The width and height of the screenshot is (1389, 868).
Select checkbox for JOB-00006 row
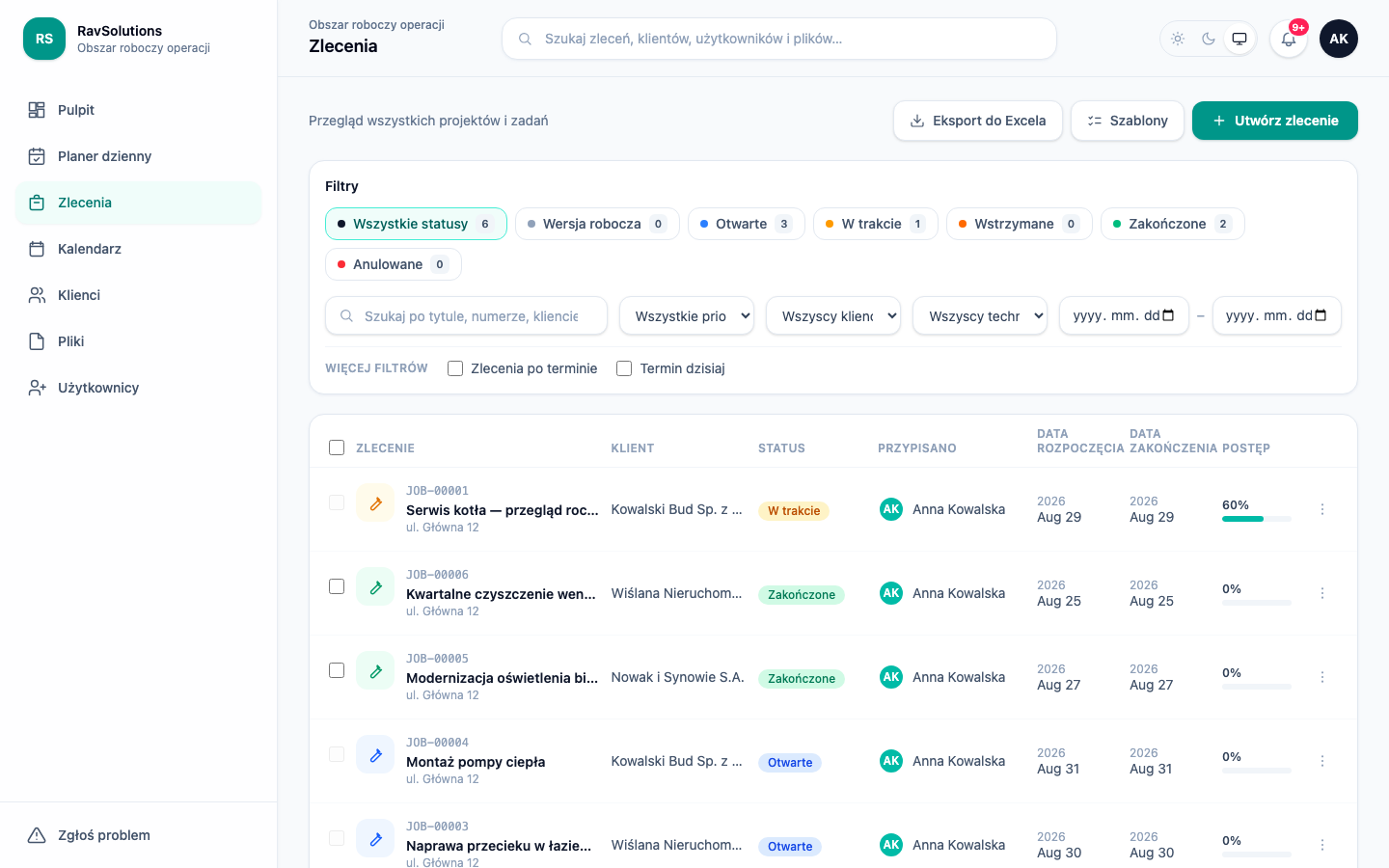[x=337, y=586]
